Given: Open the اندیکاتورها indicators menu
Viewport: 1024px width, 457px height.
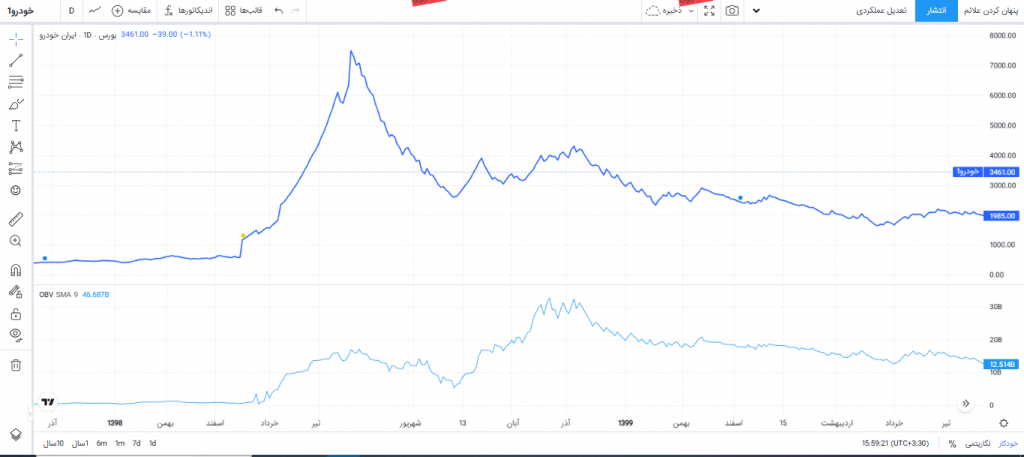Looking at the screenshot, I should (187, 10).
